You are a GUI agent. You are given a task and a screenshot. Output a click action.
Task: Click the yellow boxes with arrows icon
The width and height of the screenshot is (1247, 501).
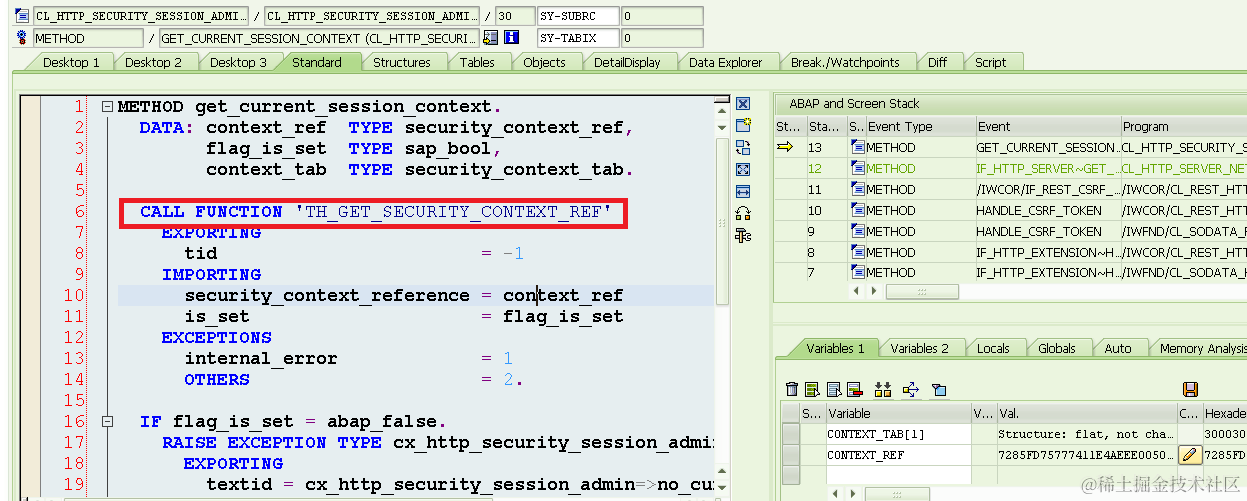coord(883,389)
